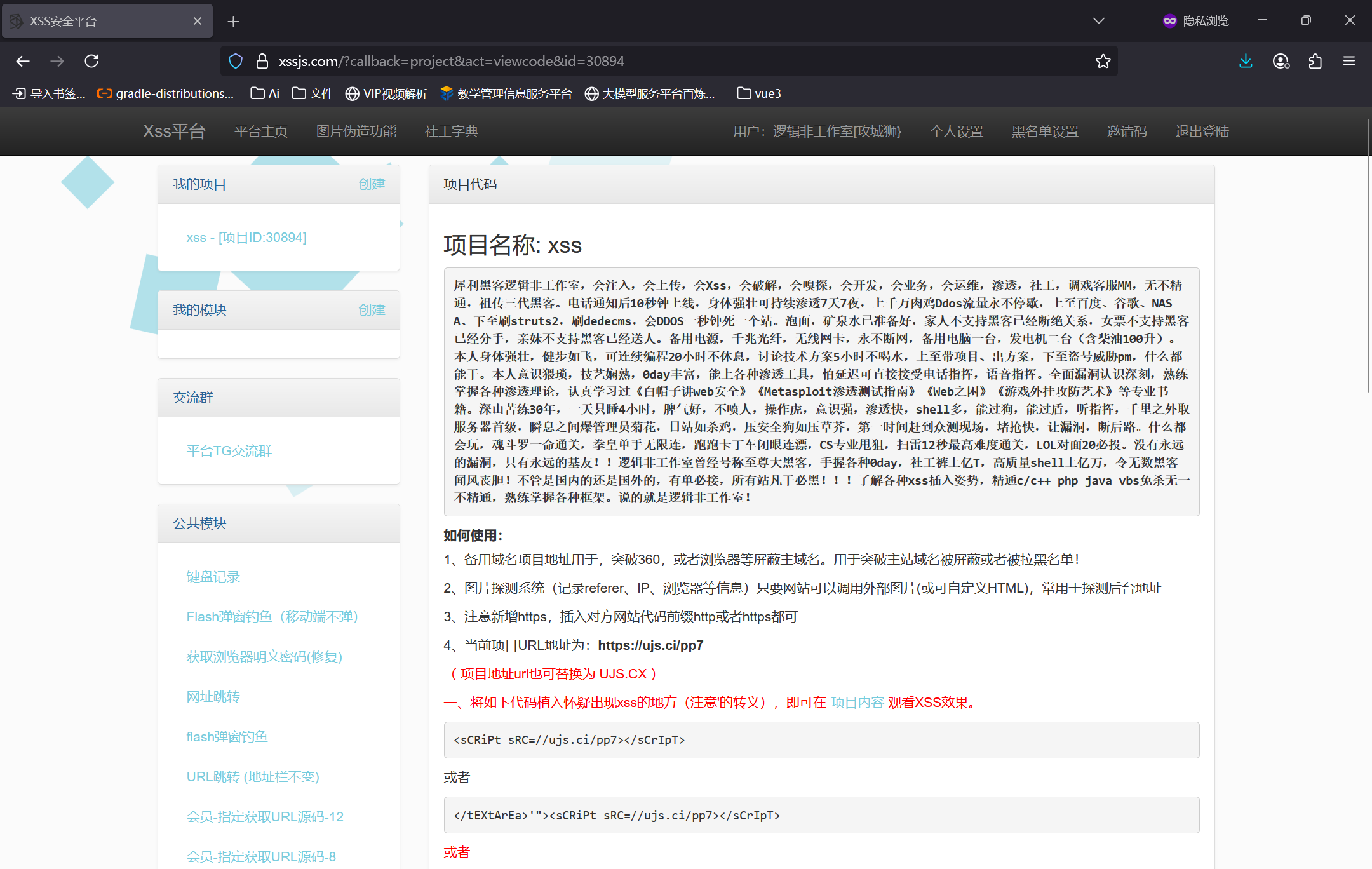Viewport: 1372px width, 869px height.
Task: Open the 导入书签 bookmark item
Action: (x=49, y=93)
